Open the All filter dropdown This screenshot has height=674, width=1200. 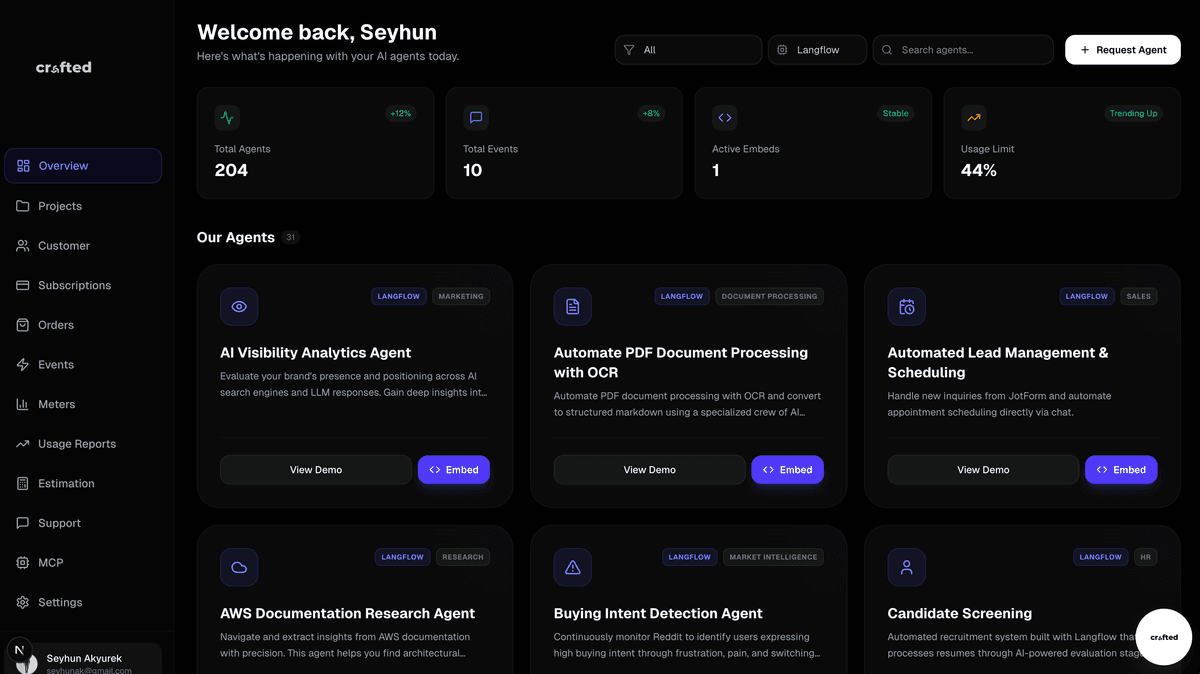tap(688, 50)
